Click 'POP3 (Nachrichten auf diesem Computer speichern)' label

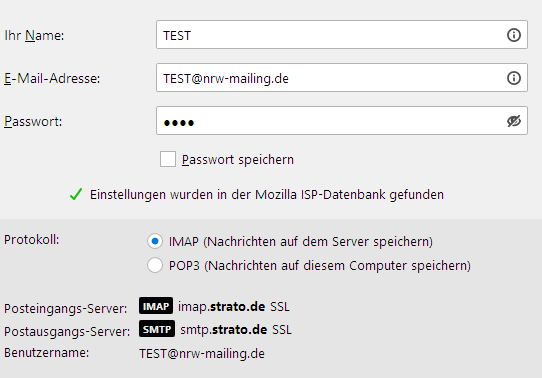pyautogui.click(x=320, y=265)
